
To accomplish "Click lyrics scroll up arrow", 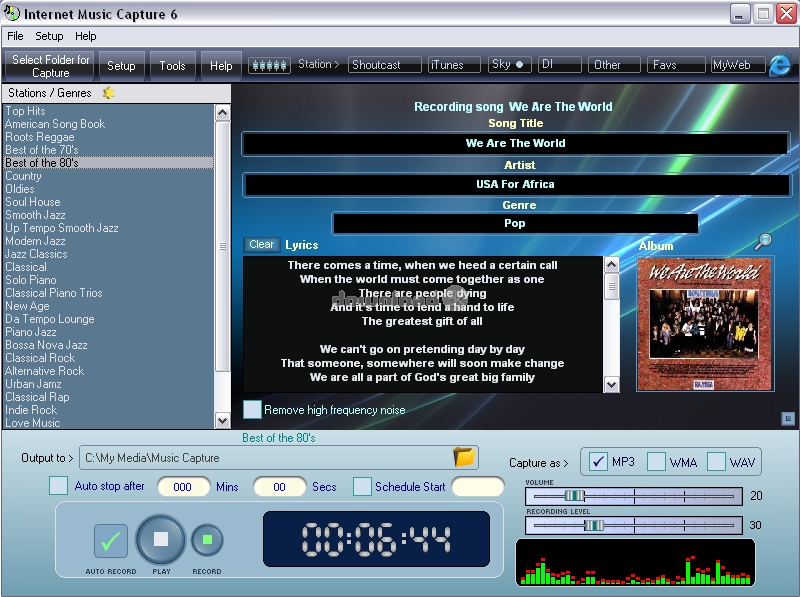I will pos(611,264).
